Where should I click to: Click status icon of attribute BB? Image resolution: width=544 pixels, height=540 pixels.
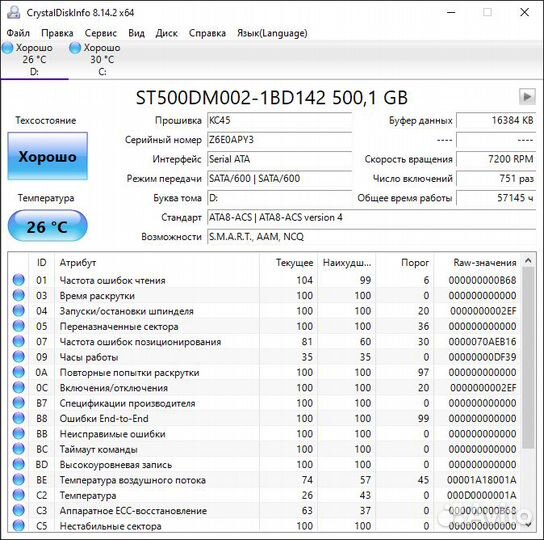point(19,433)
